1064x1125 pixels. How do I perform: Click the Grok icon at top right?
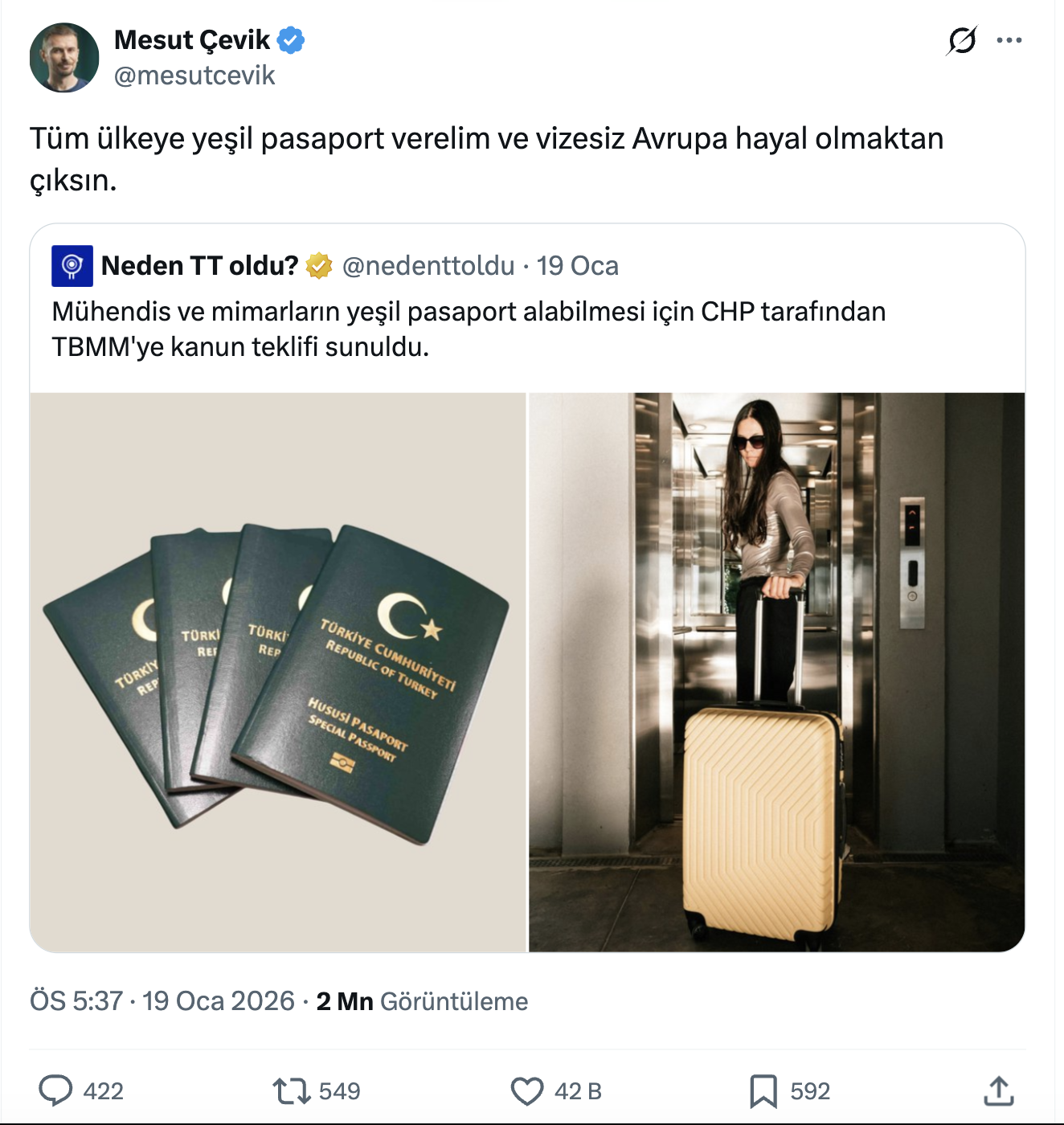[961, 40]
